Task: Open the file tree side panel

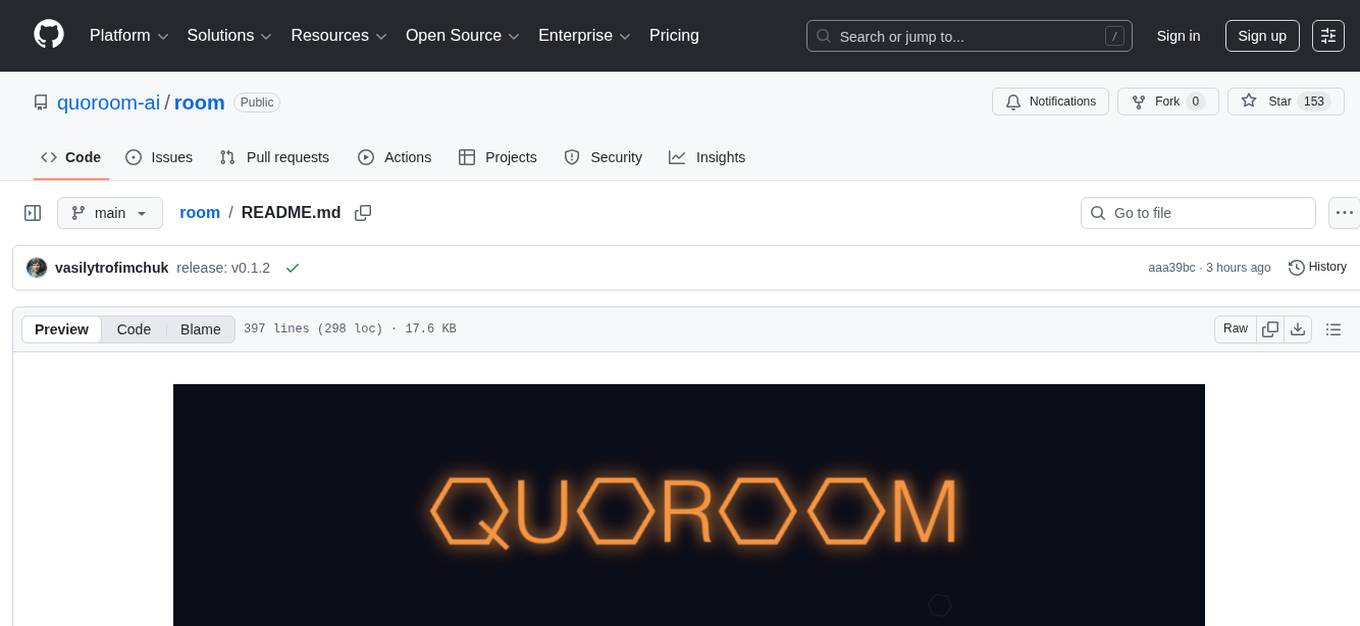Action: click(32, 212)
